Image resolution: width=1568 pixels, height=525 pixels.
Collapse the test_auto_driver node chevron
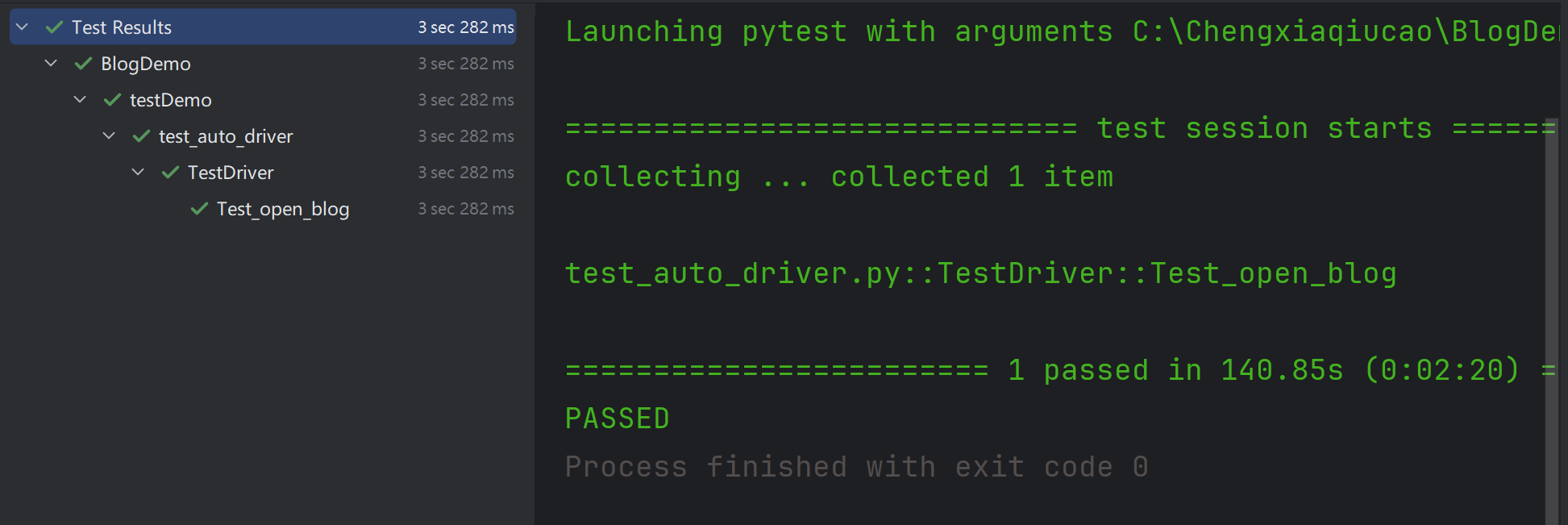[x=109, y=135]
